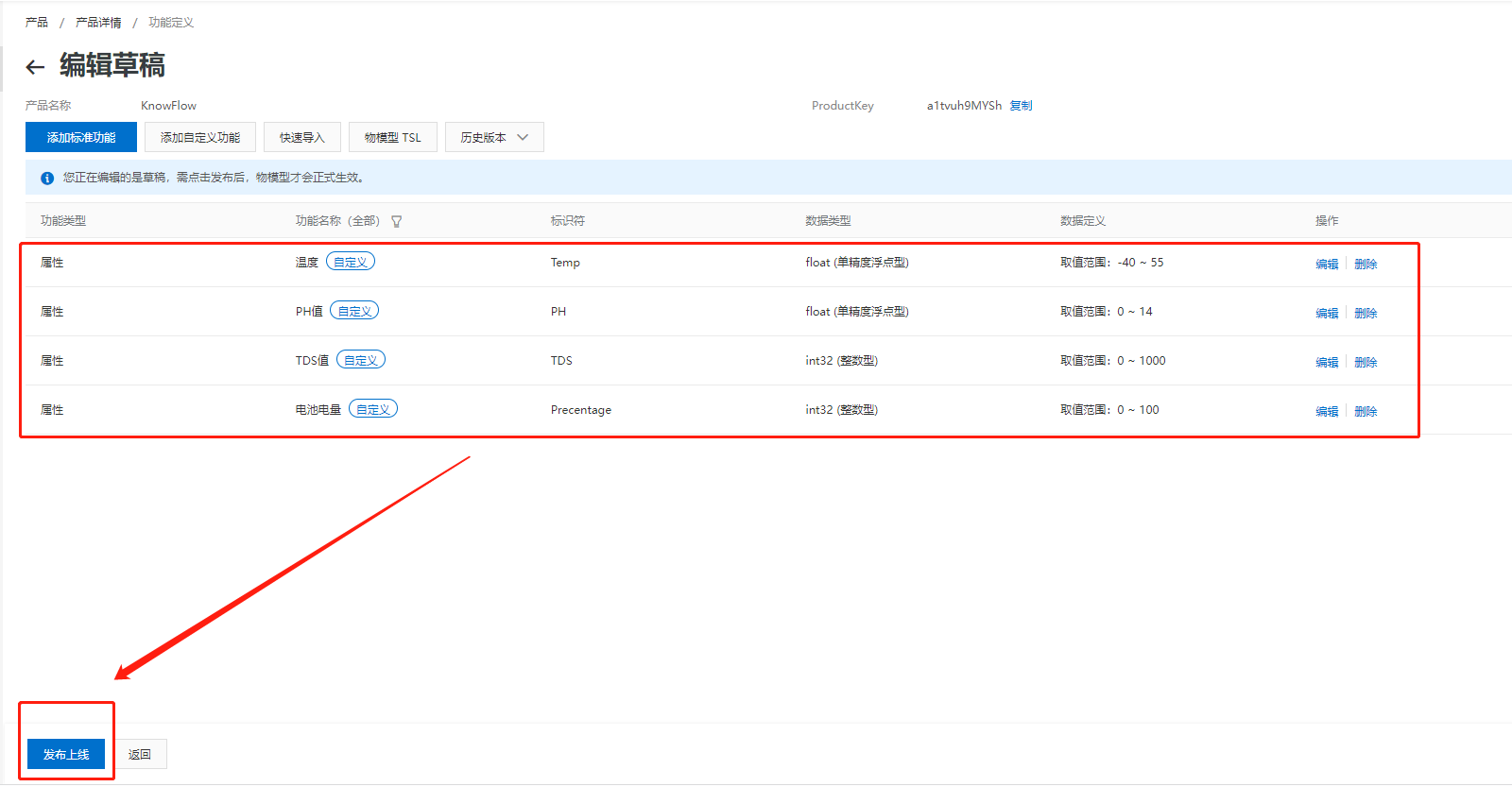
Task: Click the 发布上线 publish button
Action: 66,754
